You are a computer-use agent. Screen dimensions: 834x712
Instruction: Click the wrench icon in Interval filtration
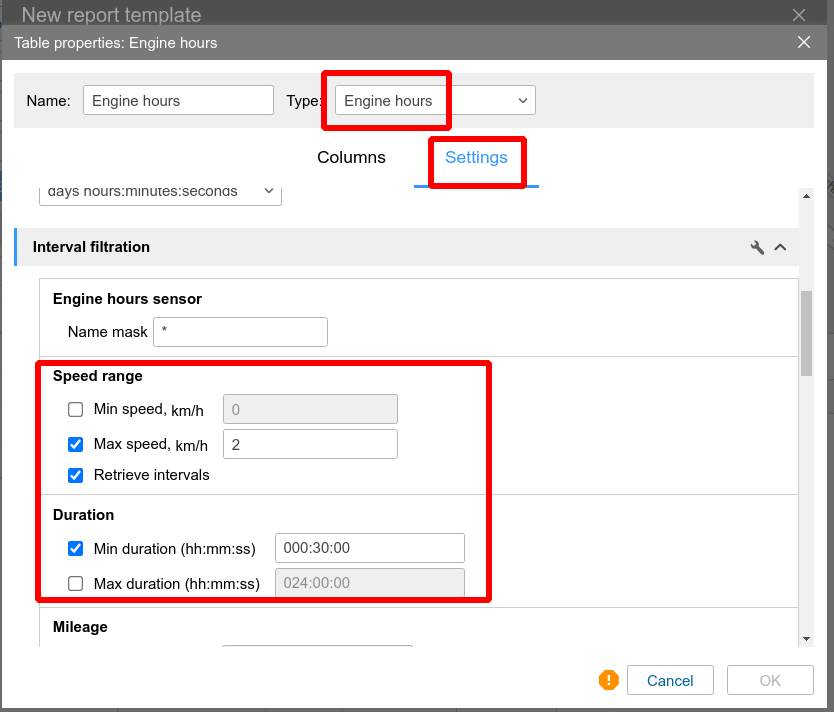click(x=757, y=247)
